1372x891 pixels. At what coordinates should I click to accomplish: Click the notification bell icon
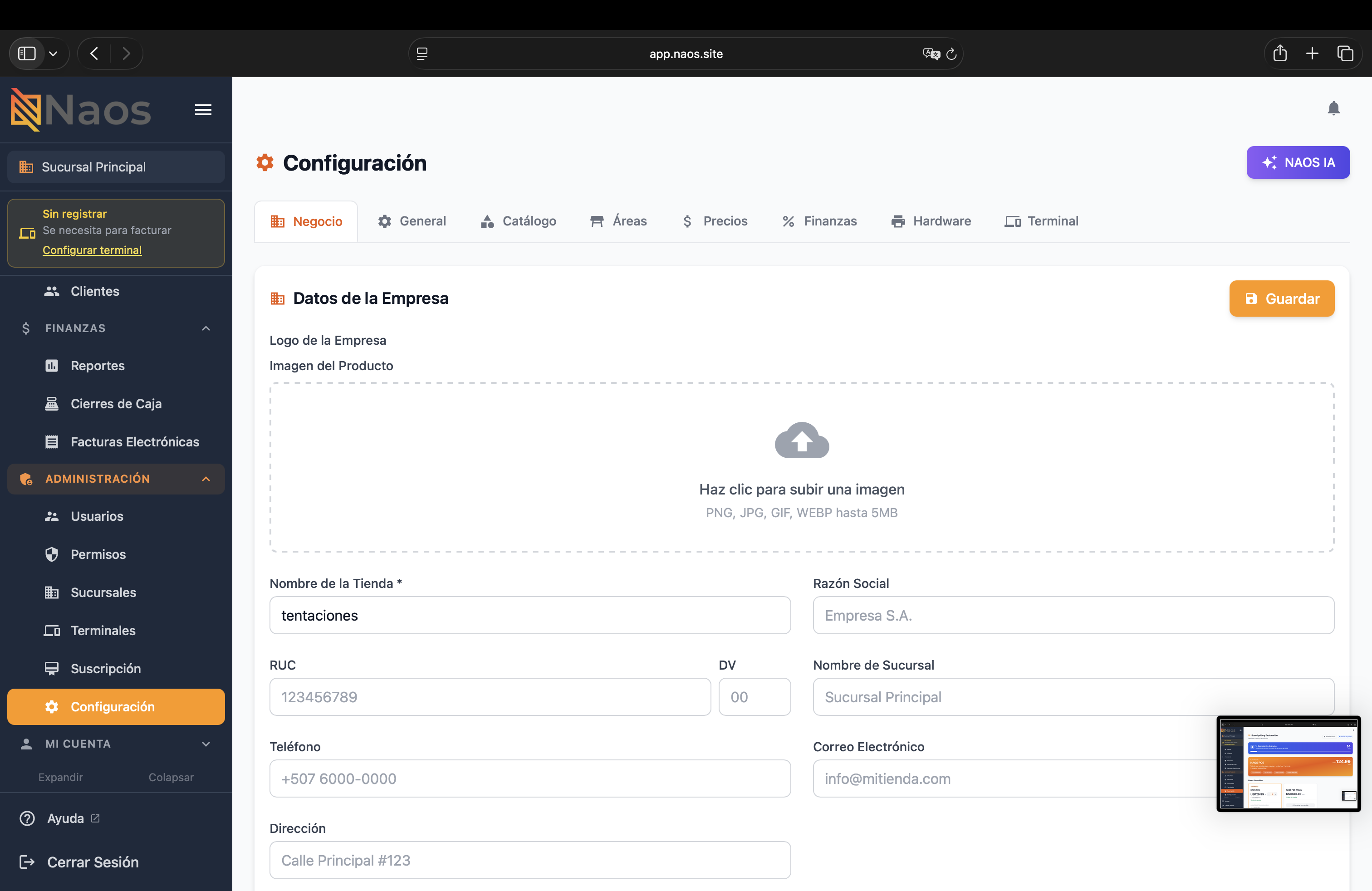1333,108
